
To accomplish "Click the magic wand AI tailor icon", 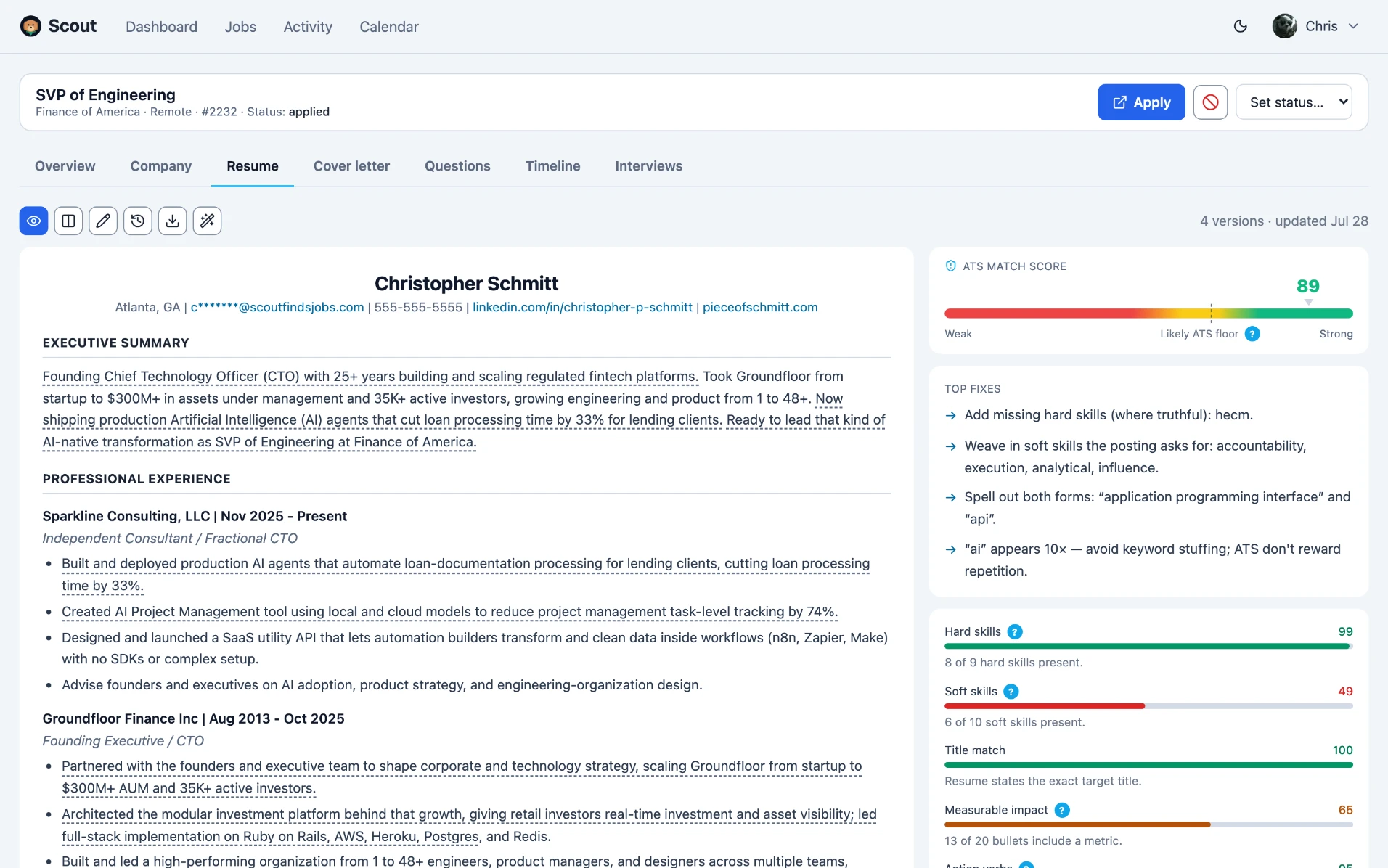I will (x=207, y=221).
